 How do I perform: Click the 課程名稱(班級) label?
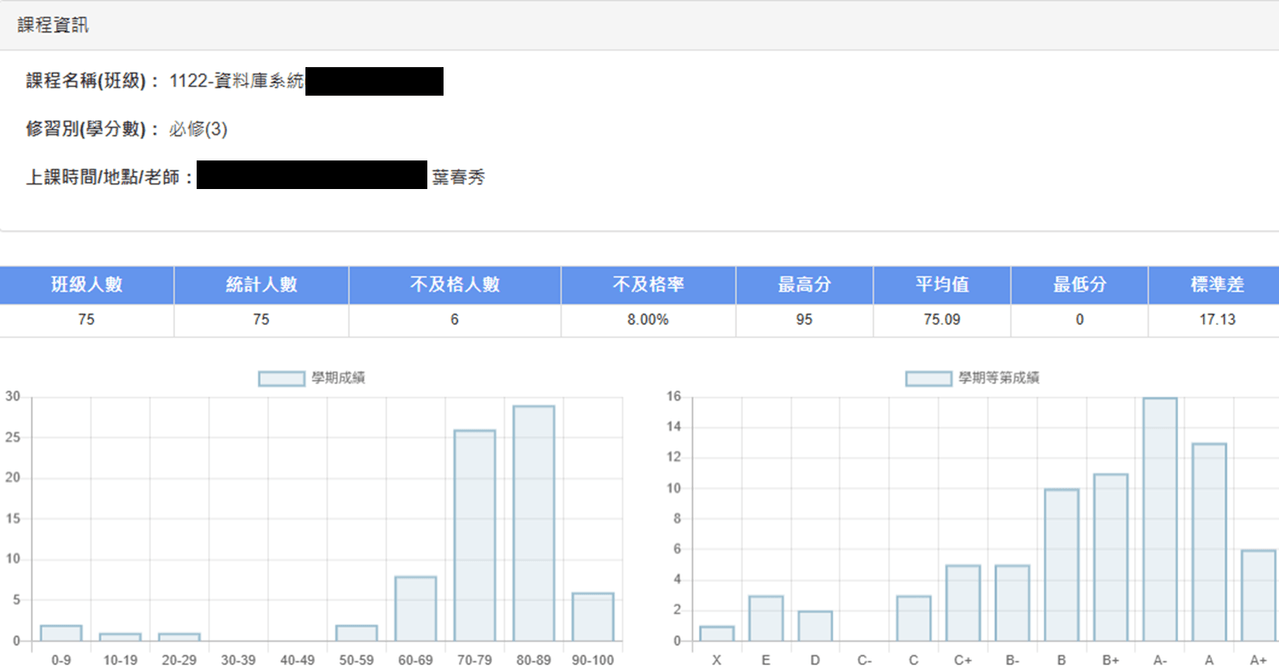[93, 81]
